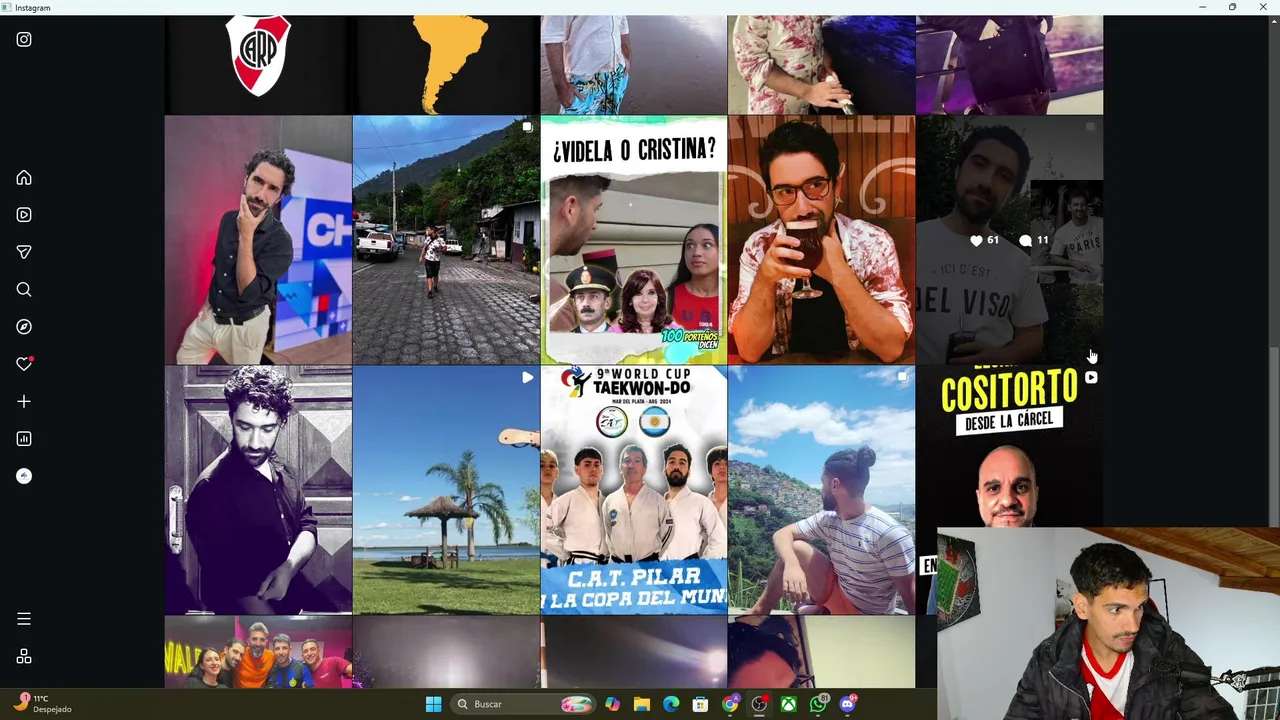
Task: Create a new post with the plus icon
Action: pos(24,401)
